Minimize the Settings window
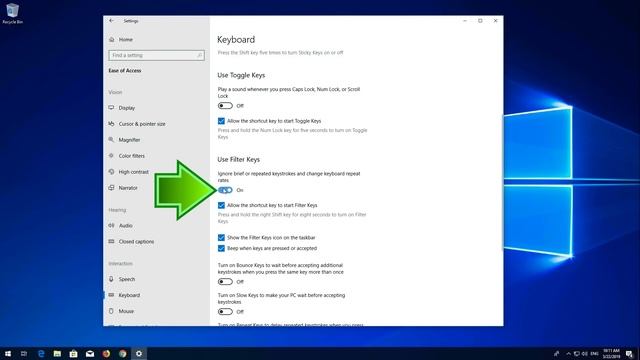The width and height of the screenshot is (640, 360). (x=465, y=21)
